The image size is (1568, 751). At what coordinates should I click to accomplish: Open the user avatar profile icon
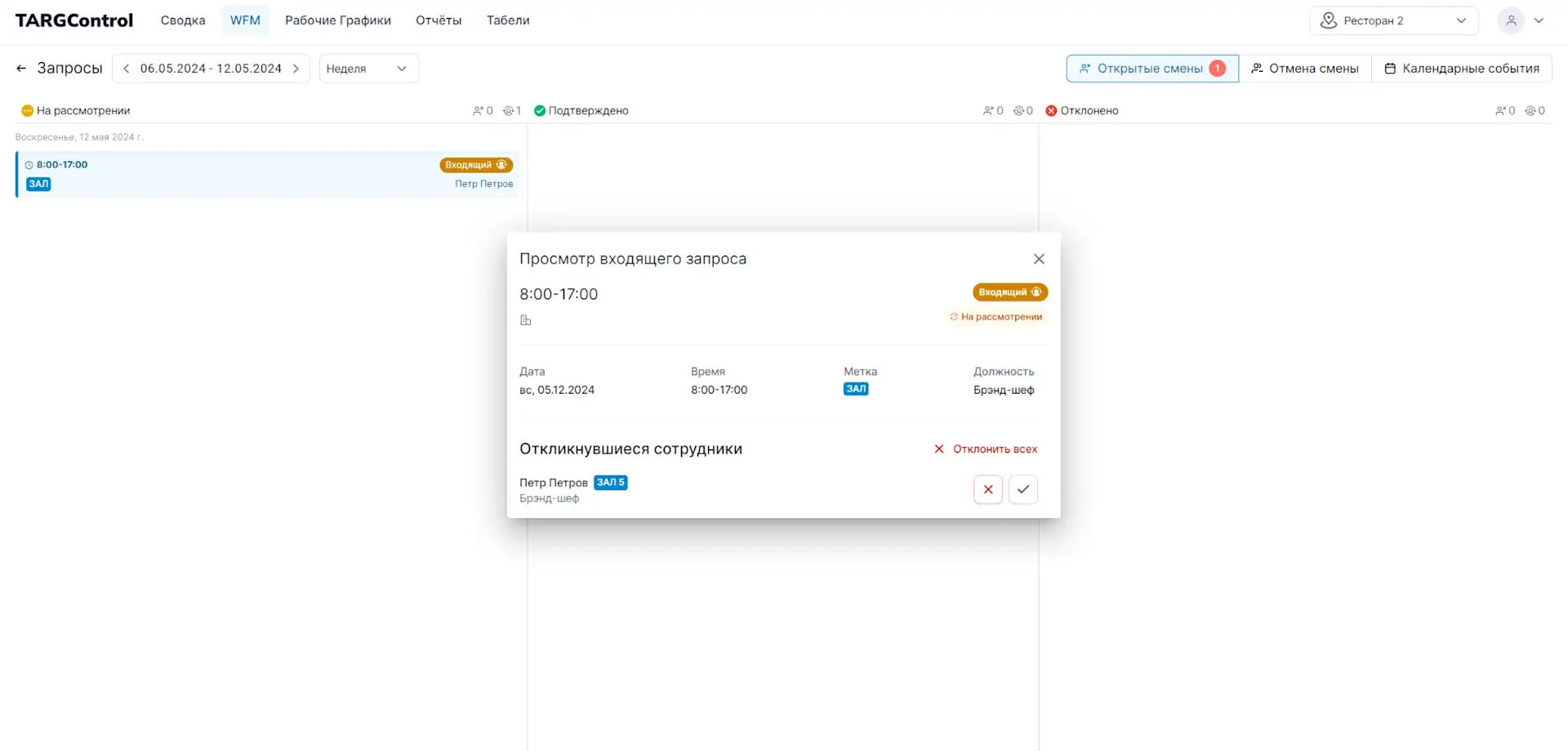point(1511,20)
